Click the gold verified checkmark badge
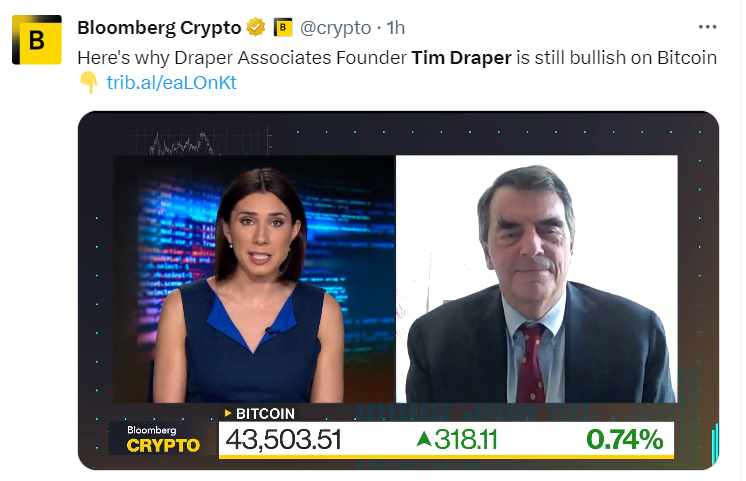Image resolution: width=746 pixels, height=481 pixels. pos(255,27)
